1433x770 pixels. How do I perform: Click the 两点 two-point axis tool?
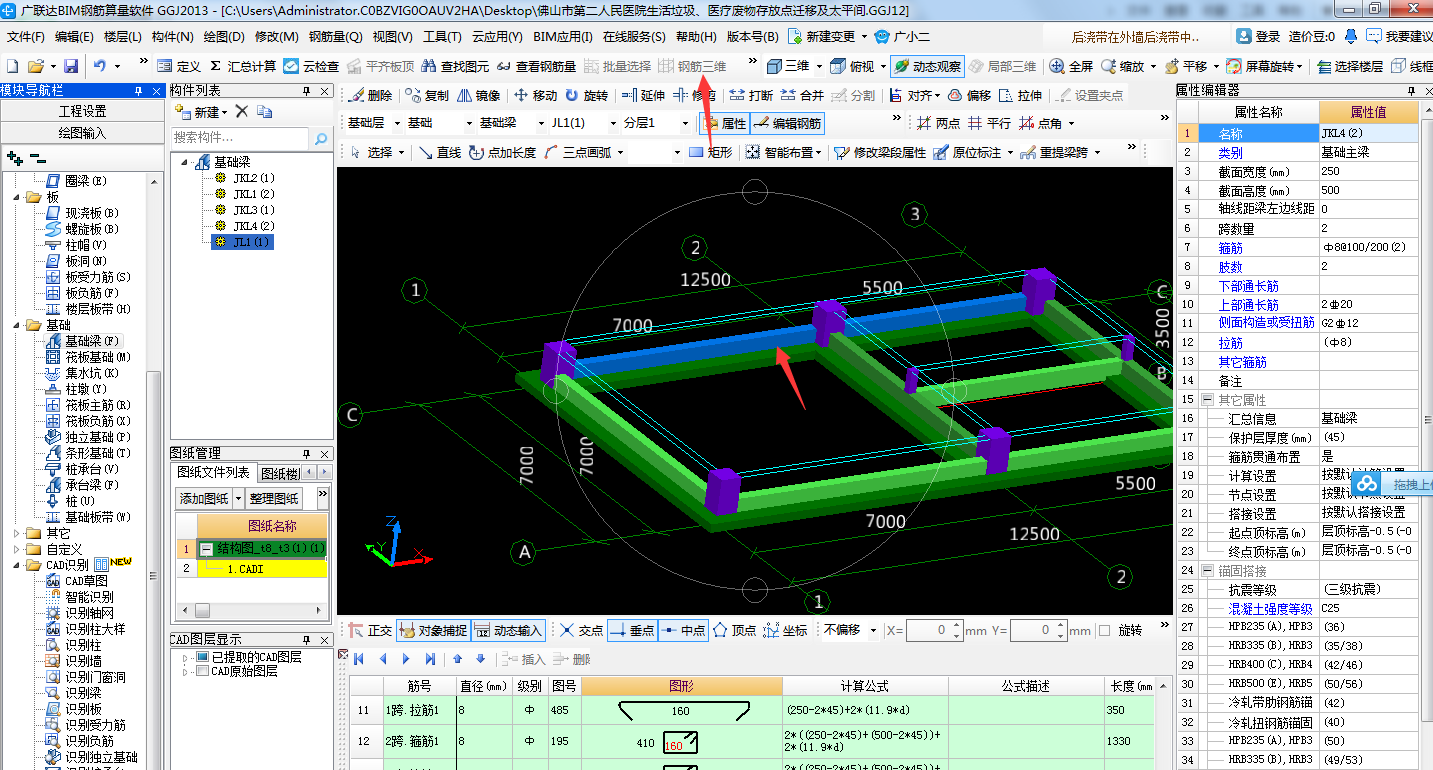937,124
